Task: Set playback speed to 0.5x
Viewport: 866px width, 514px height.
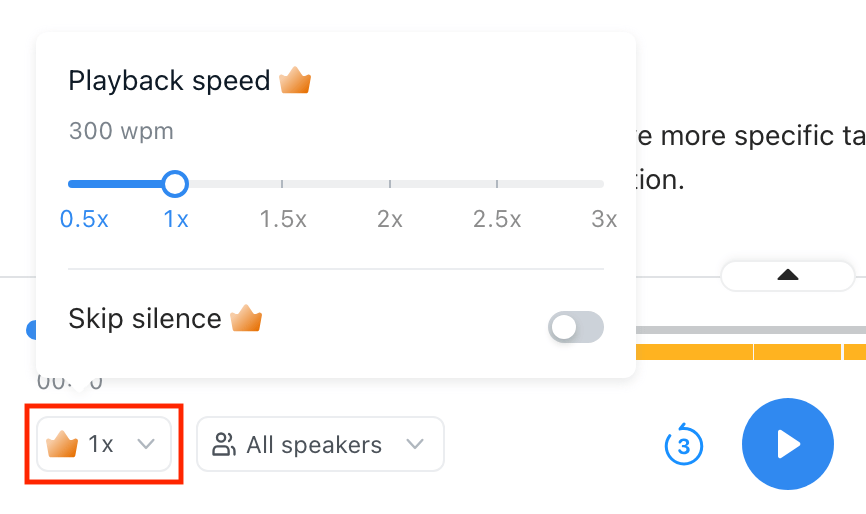Action: click(x=70, y=184)
